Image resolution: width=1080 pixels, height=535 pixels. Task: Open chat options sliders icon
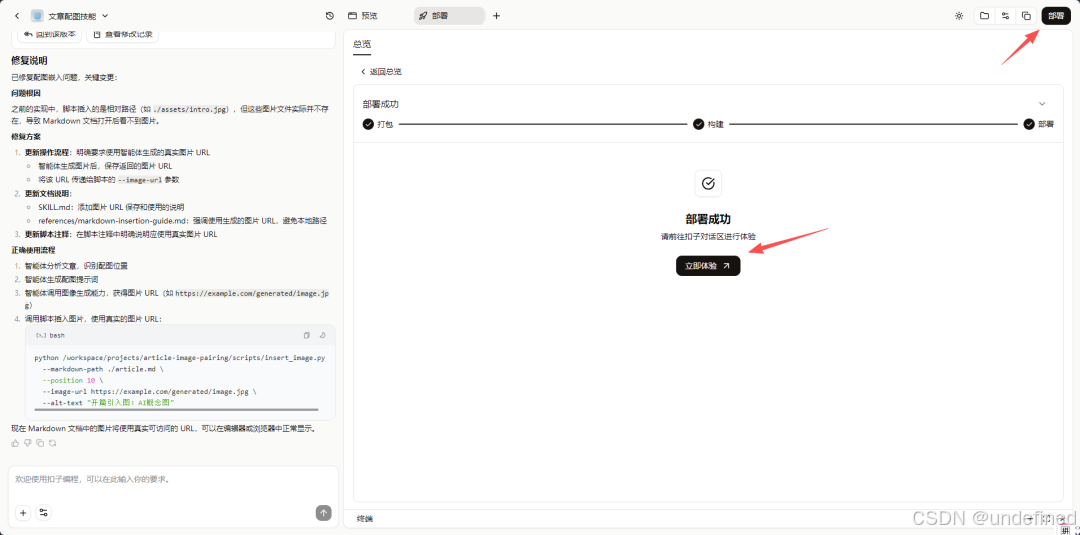(43, 513)
